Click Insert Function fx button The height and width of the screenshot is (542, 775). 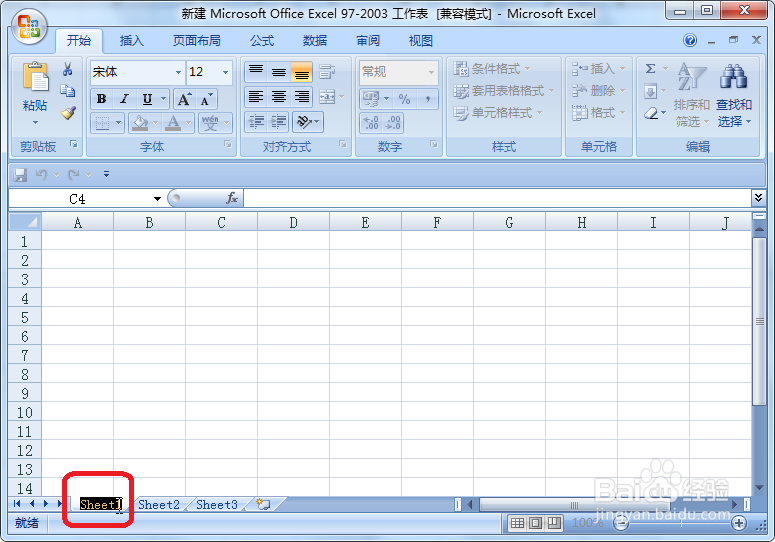click(232, 198)
